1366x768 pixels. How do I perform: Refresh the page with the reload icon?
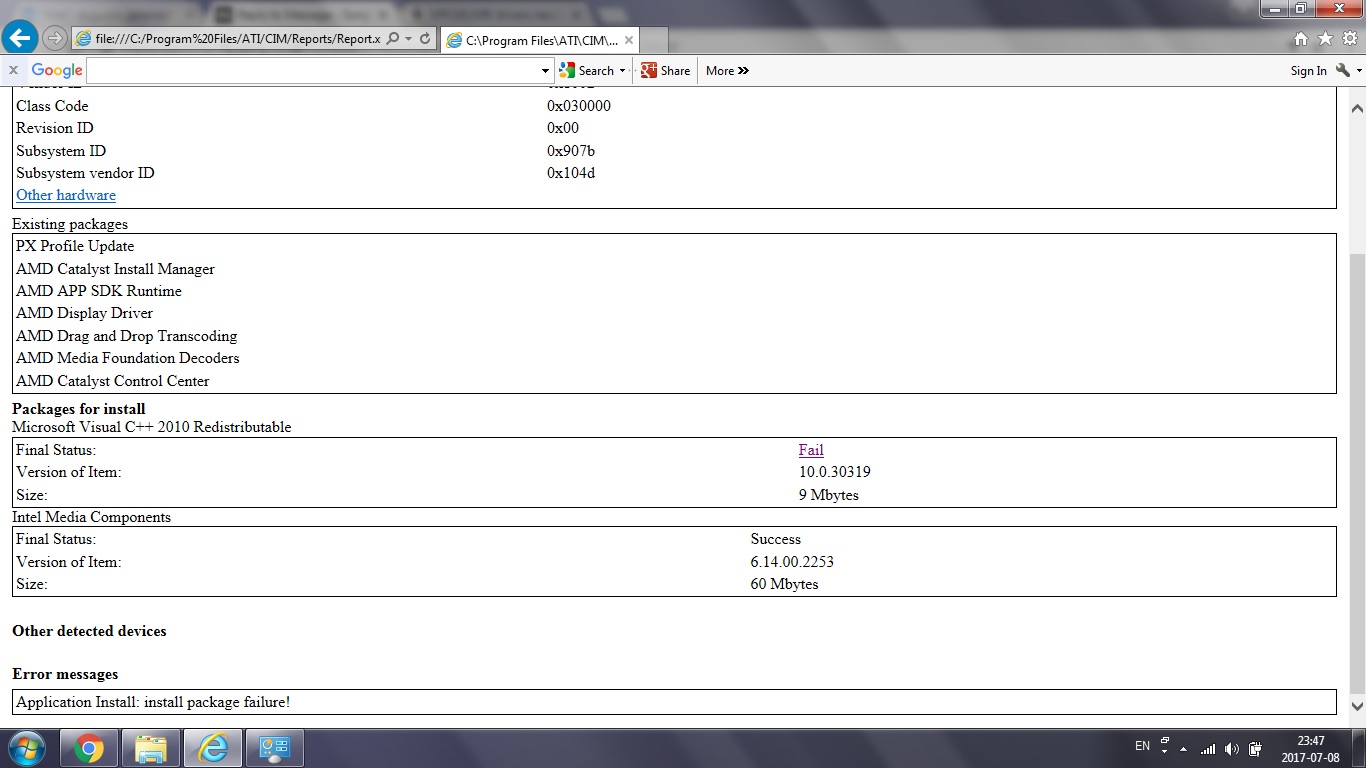pyautogui.click(x=425, y=38)
